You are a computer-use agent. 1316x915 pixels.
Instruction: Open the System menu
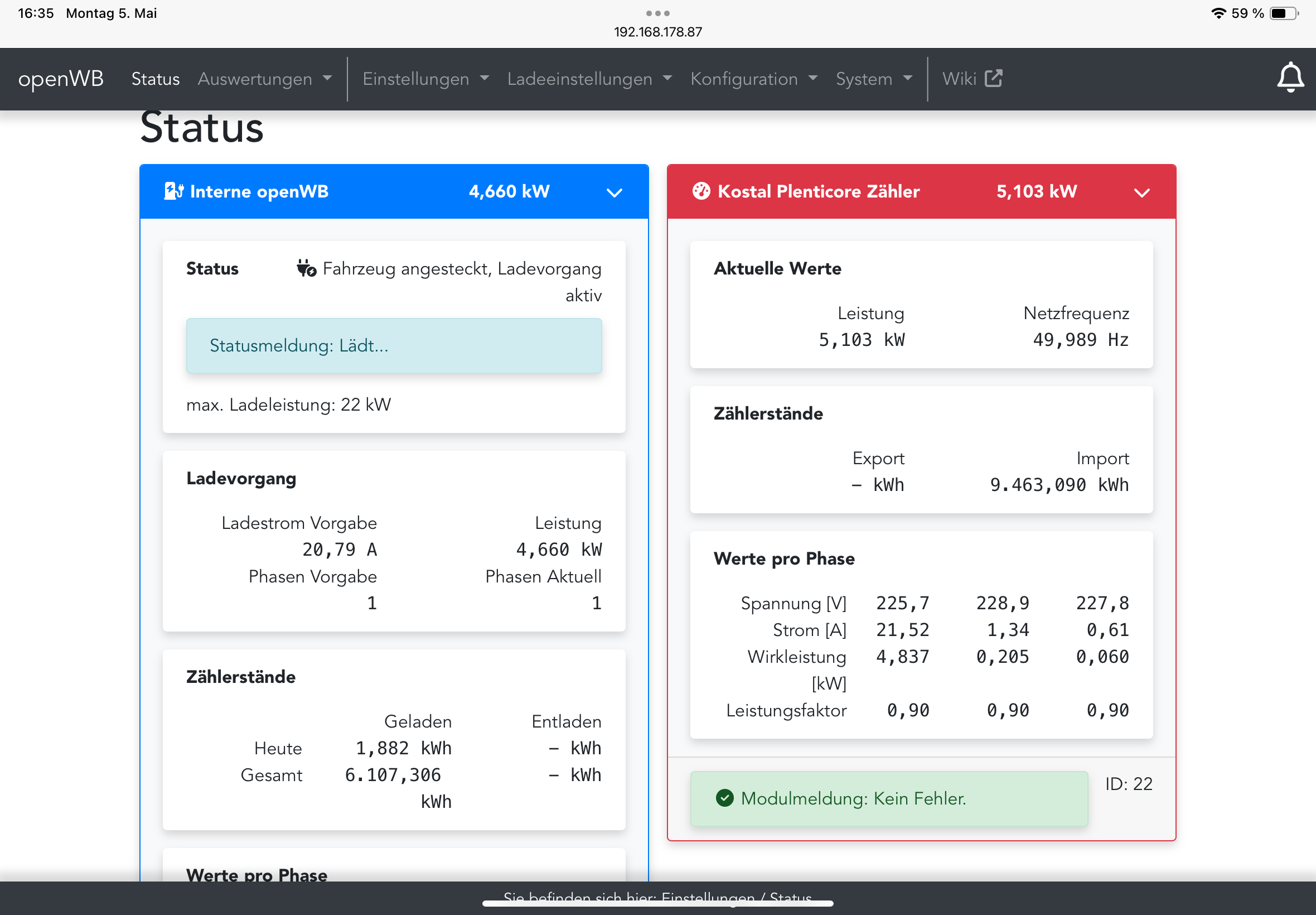click(873, 79)
